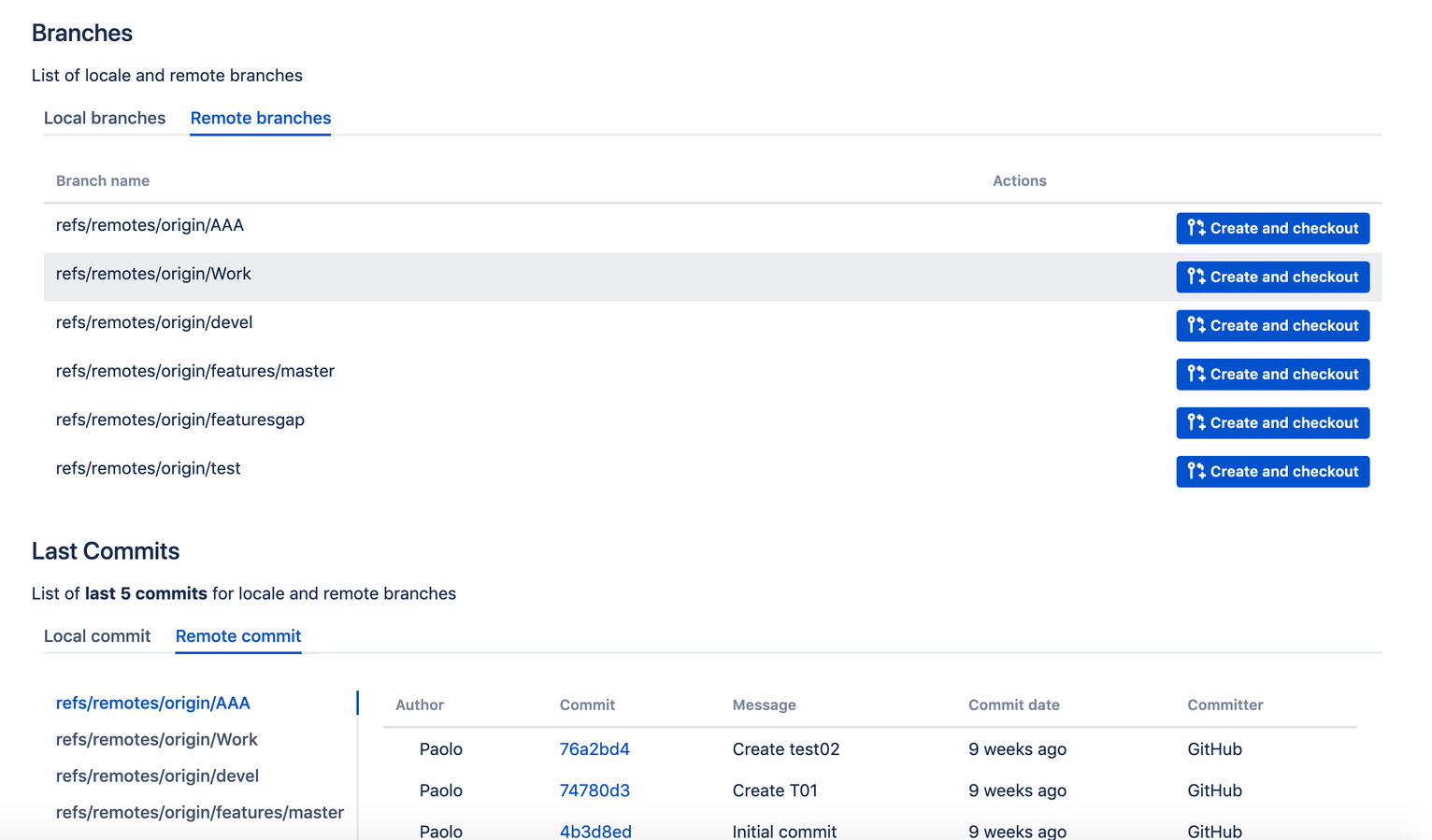Click the Committer column header
Screen dimensions: 1432x840
1224,705
